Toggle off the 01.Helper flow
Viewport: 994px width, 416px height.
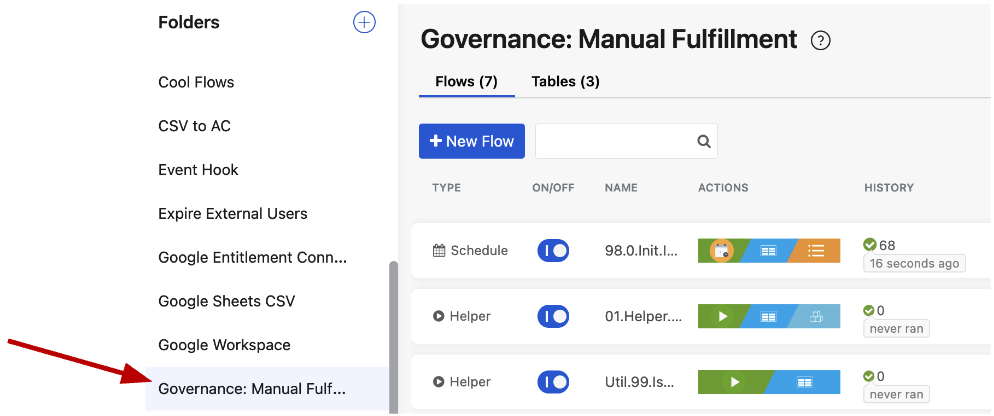(553, 317)
